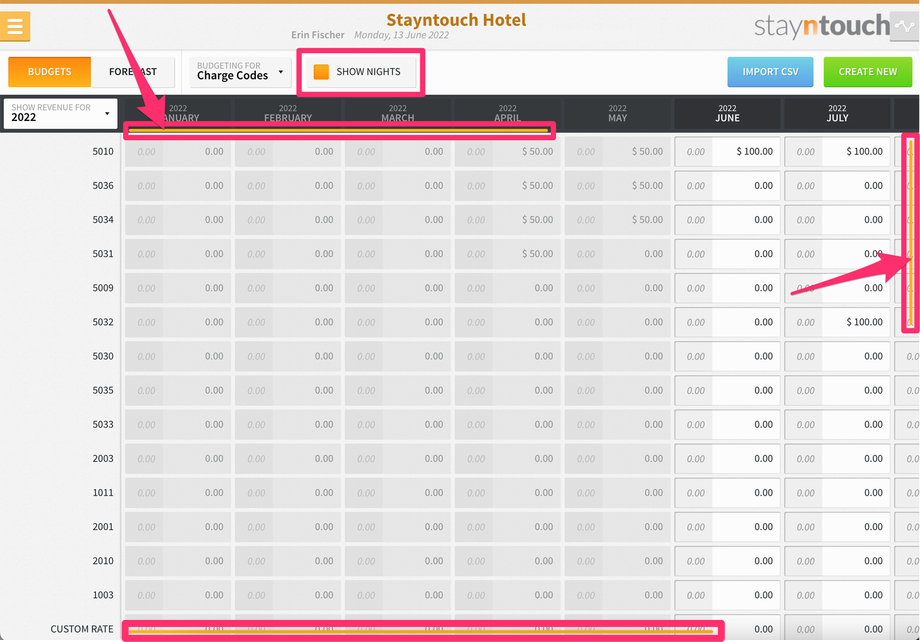Open the hamburger main menu
This screenshot has width=920, height=642.
pyautogui.click(x=15, y=26)
